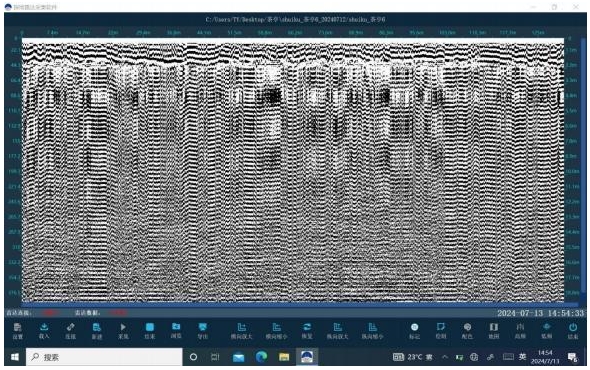Add a marker with 标记 icon
This screenshot has width=590, height=370.
(x=414, y=330)
